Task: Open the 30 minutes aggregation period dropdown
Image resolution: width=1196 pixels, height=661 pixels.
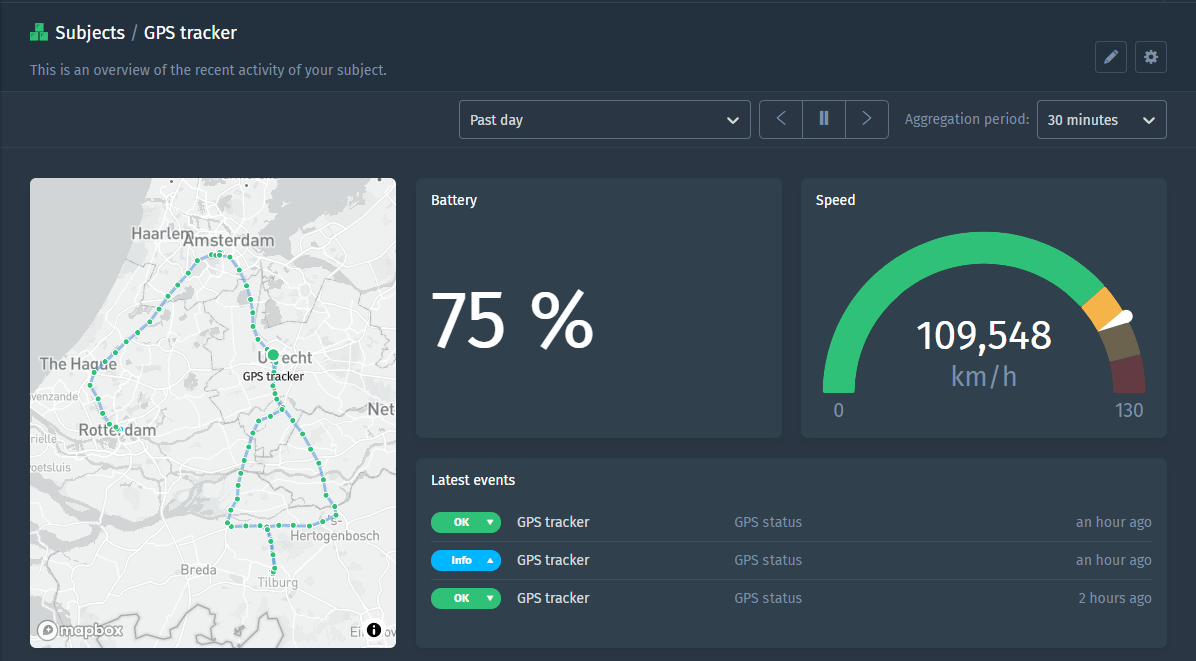Action: click(x=1101, y=120)
